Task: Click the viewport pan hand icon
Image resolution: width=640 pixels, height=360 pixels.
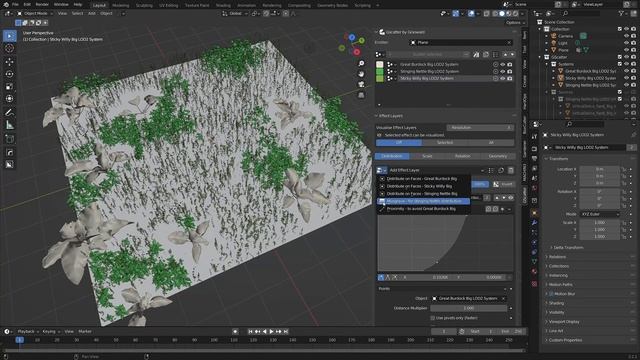Action: point(361,74)
